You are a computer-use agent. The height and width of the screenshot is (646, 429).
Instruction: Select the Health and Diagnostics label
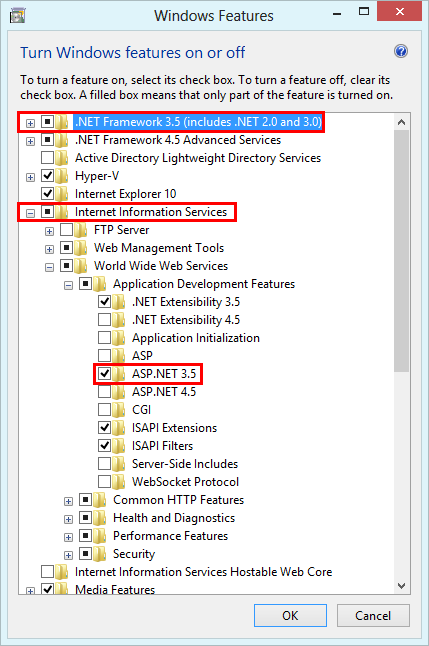pos(174,518)
